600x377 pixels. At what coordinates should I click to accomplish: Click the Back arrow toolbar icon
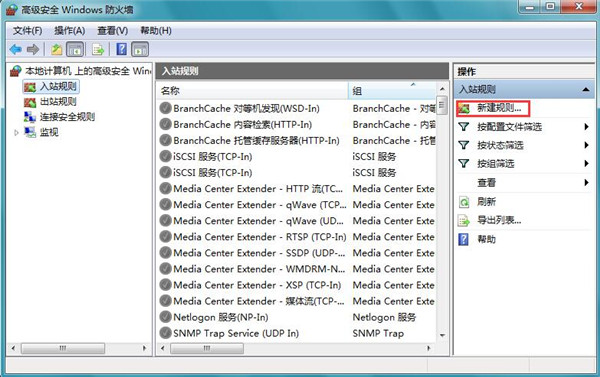point(16,49)
